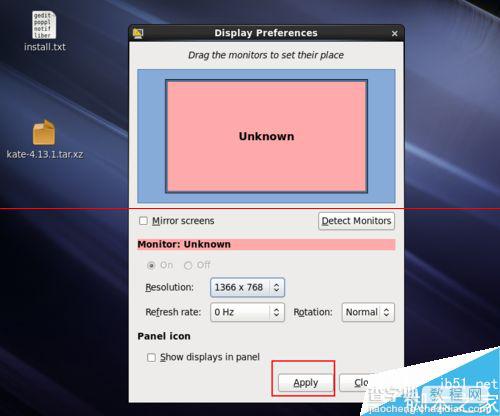The height and width of the screenshot is (416, 500).
Task: Open the Resolution dropdown showing 1366 x 768
Action: coord(247,287)
